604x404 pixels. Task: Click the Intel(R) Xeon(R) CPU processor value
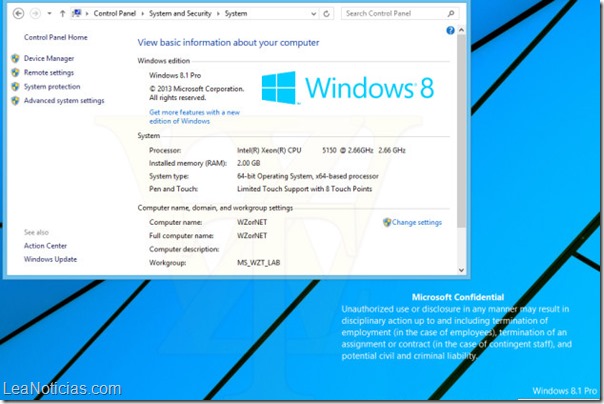tap(321, 151)
